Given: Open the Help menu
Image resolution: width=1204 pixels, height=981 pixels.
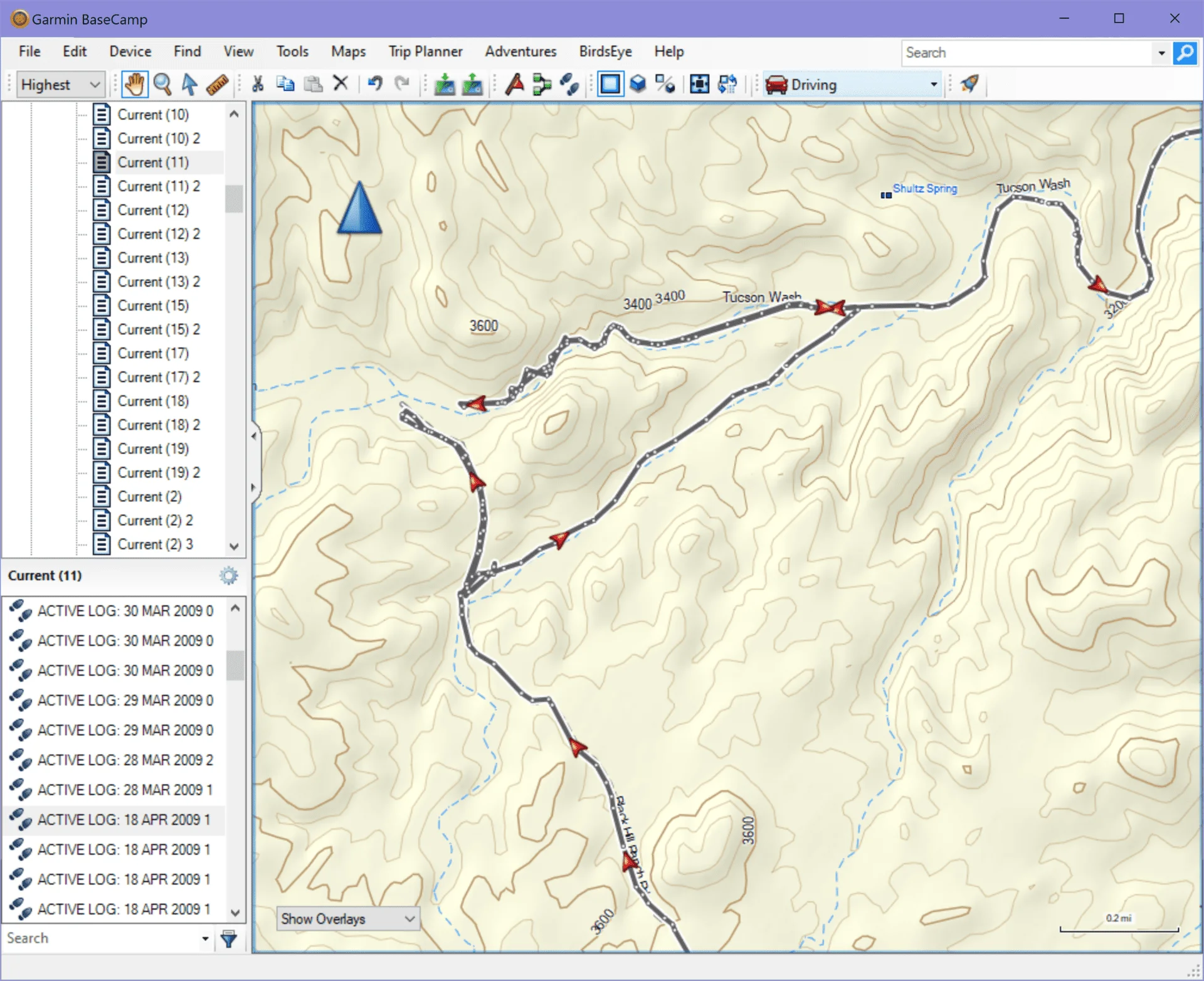Looking at the screenshot, I should pos(669,51).
